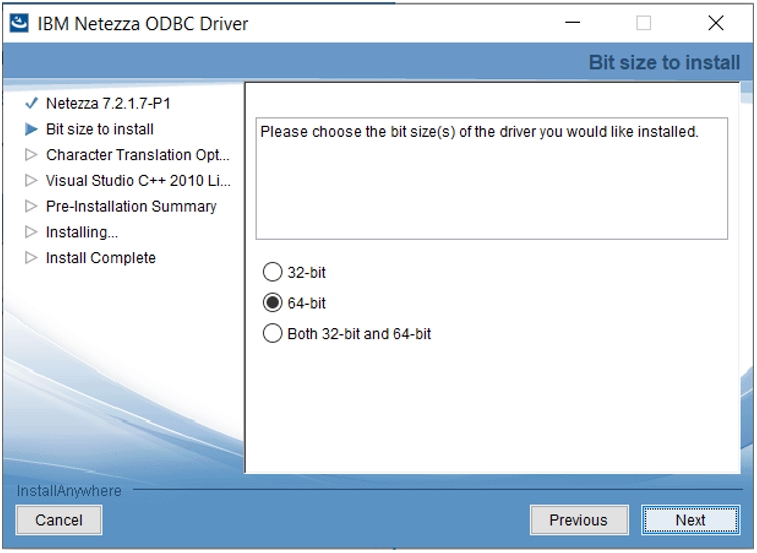
Task: Click the filled arrow beside Bit size to install
Action: point(31,129)
